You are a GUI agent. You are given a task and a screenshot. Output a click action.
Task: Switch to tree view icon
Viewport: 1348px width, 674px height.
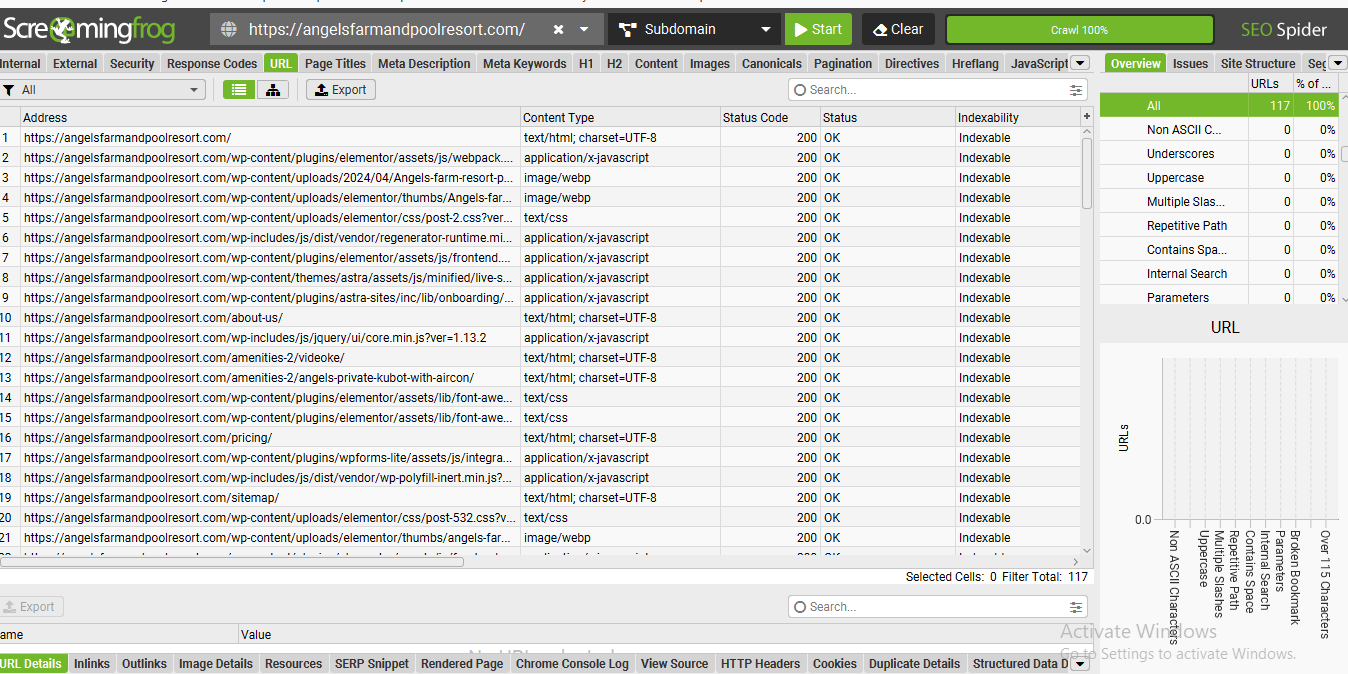click(x=272, y=90)
